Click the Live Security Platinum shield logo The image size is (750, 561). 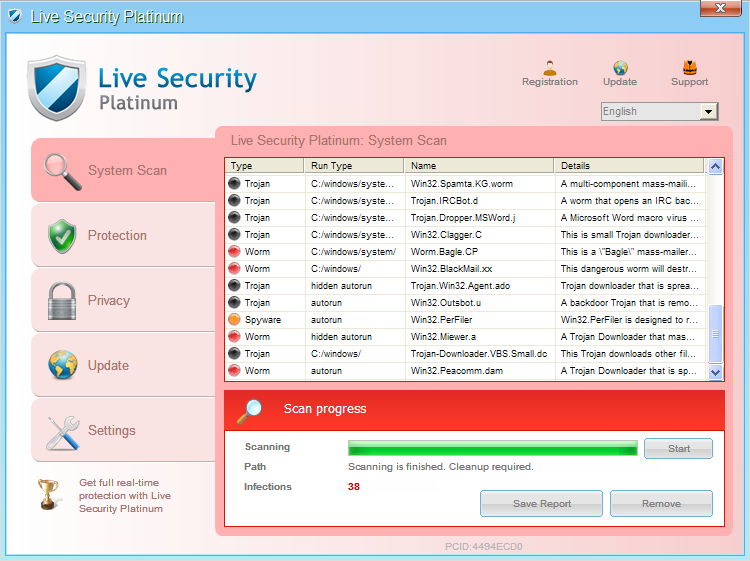pos(57,88)
